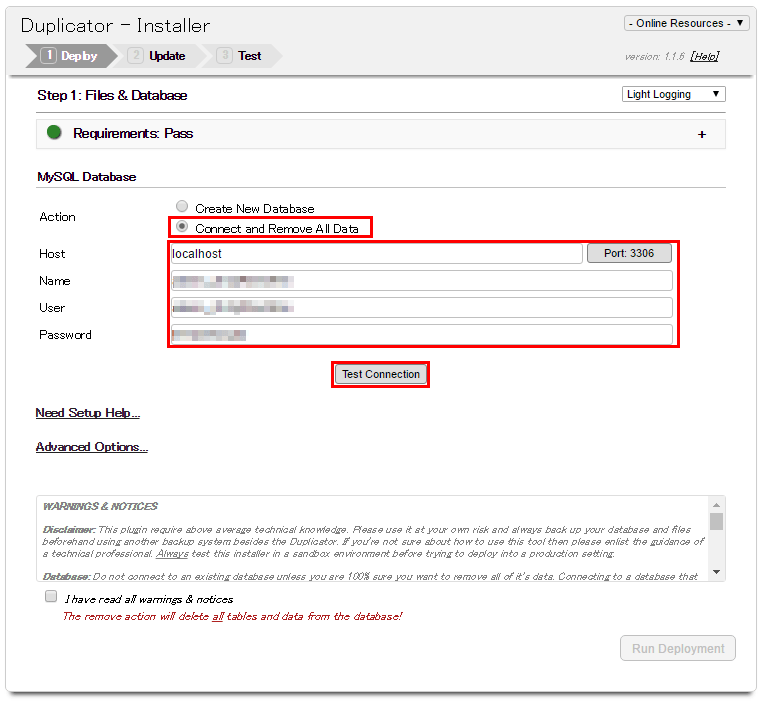Click the Host field containing localhost
This screenshot has width=764, height=702.
377,253
